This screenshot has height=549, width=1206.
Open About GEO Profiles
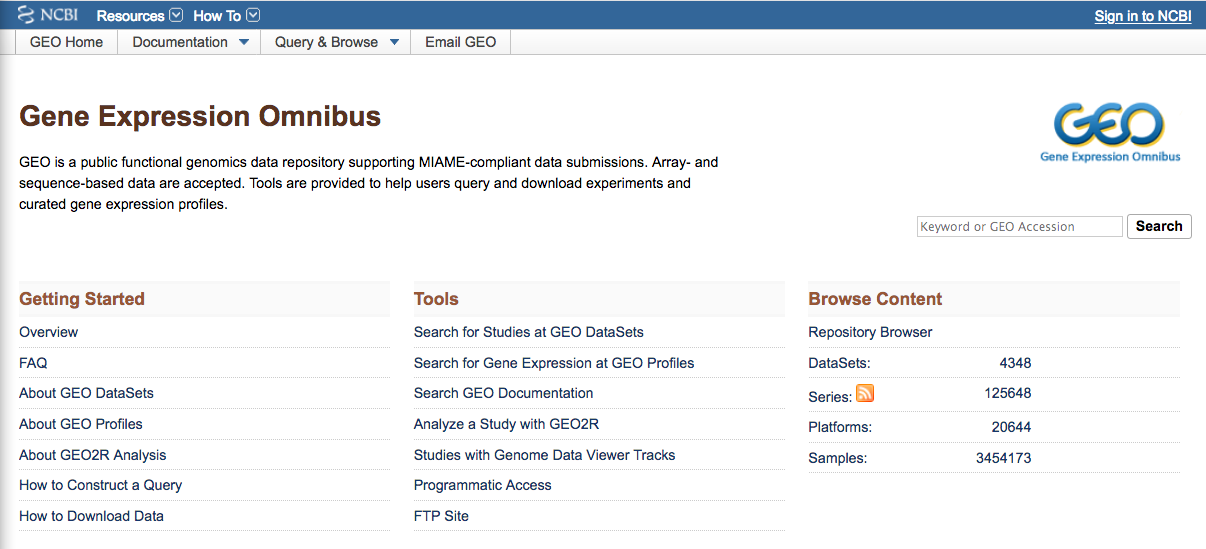pyautogui.click(x=81, y=424)
